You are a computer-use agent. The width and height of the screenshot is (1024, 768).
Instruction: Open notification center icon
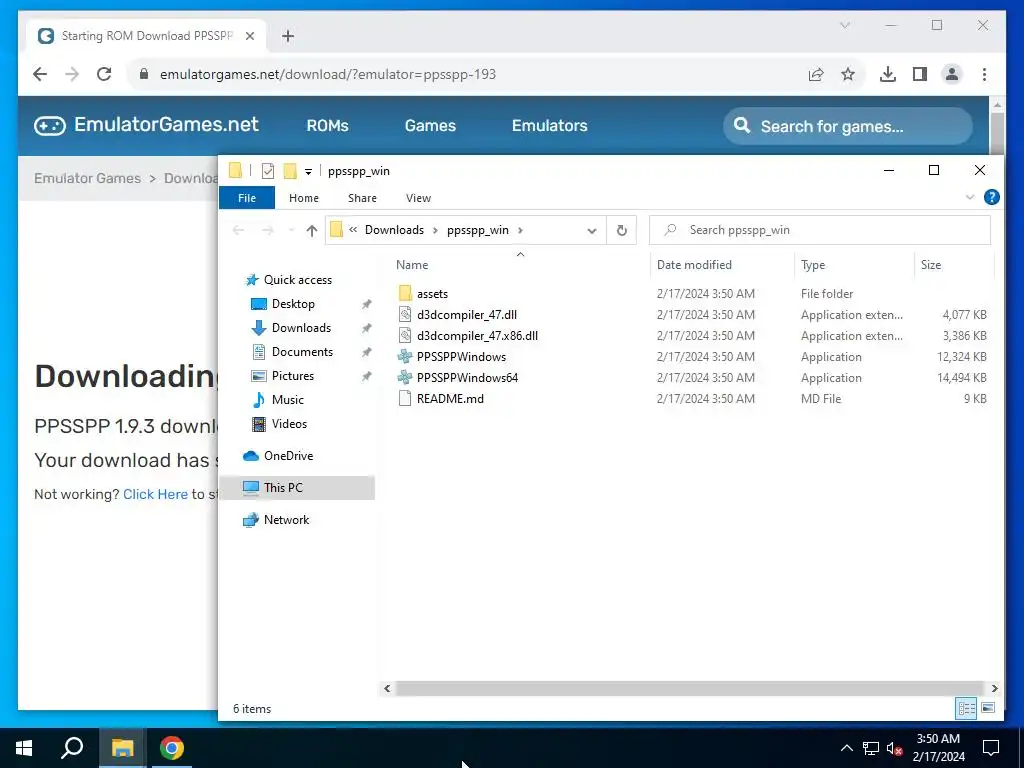pyautogui.click(x=991, y=748)
